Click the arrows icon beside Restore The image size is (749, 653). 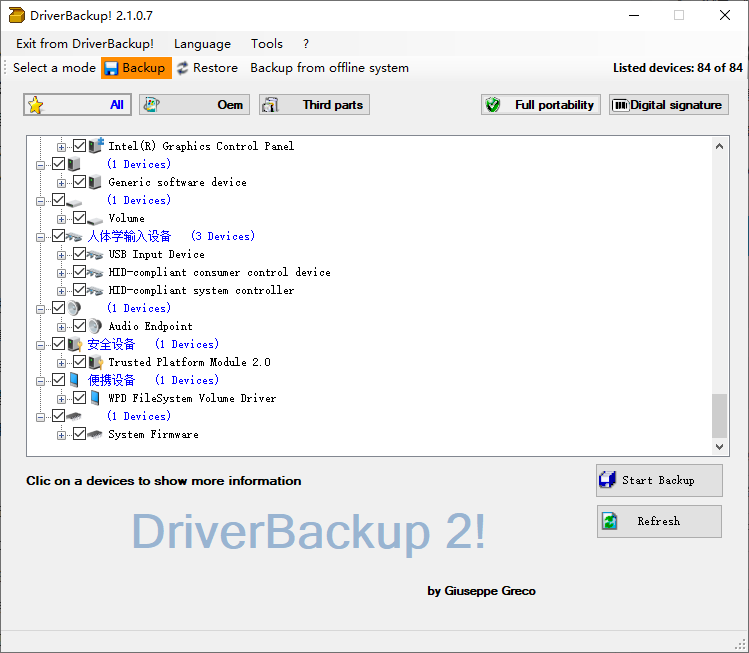tap(182, 68)
